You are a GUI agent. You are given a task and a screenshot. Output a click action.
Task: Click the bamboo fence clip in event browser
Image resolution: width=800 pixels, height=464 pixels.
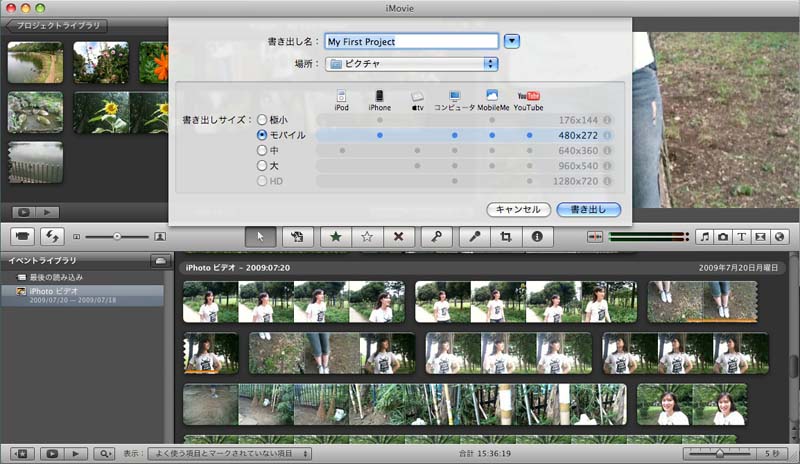point(405,404)
